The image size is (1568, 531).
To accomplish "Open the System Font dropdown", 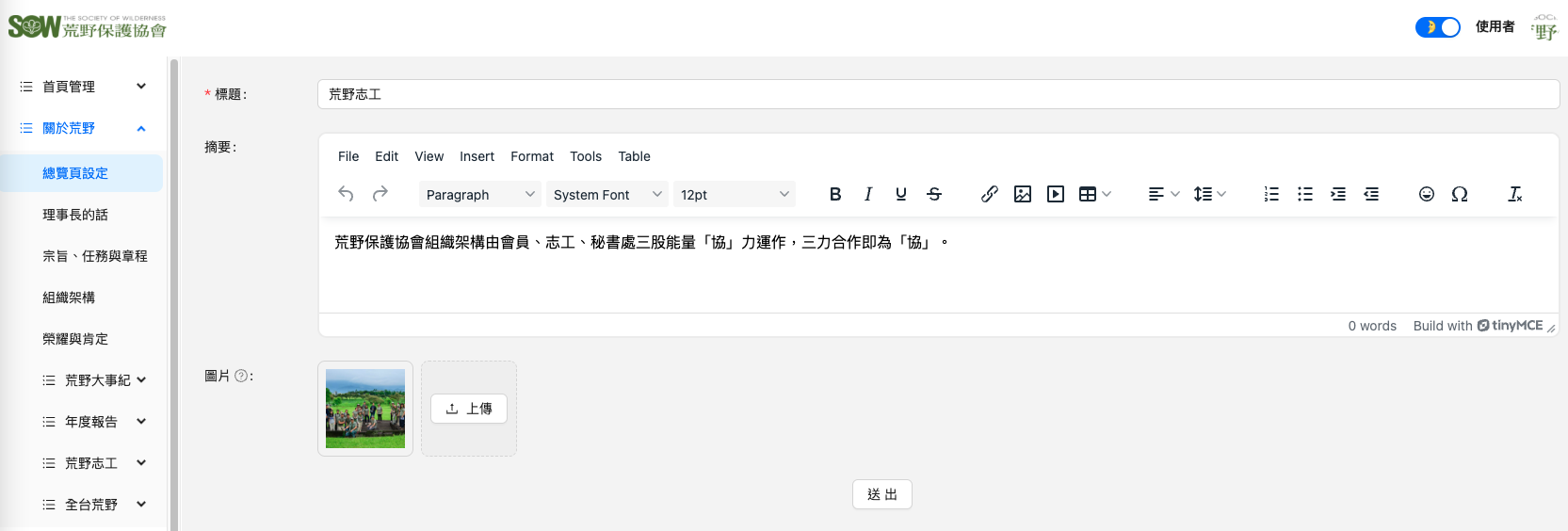I will point(606,195).
